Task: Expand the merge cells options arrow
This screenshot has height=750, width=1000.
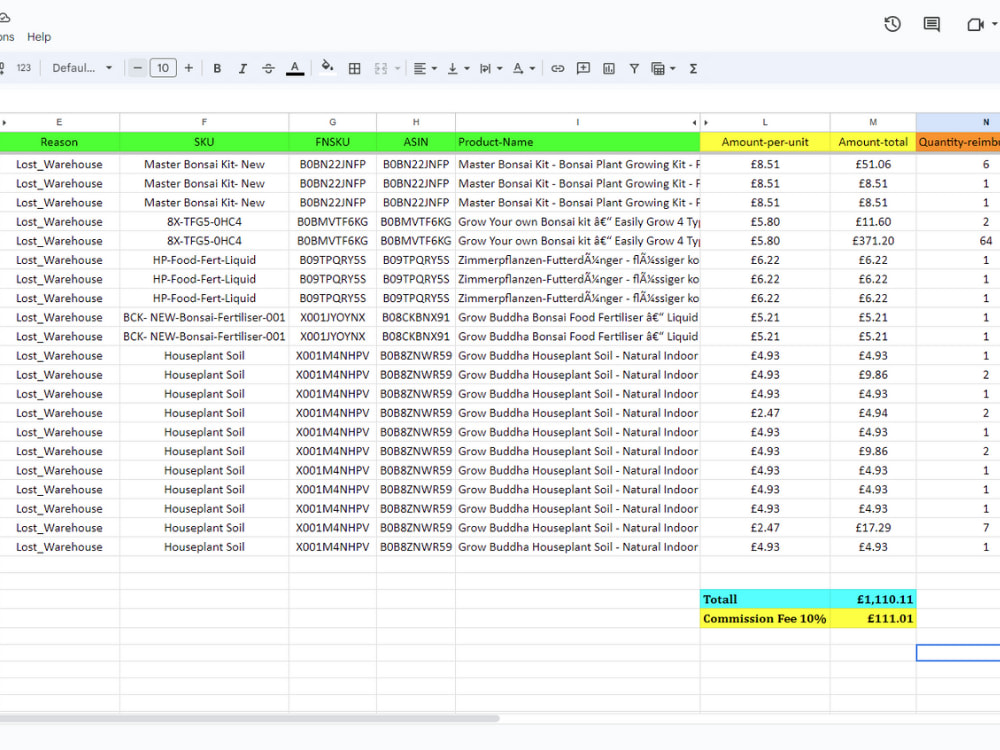Action: tap(397, 68)
